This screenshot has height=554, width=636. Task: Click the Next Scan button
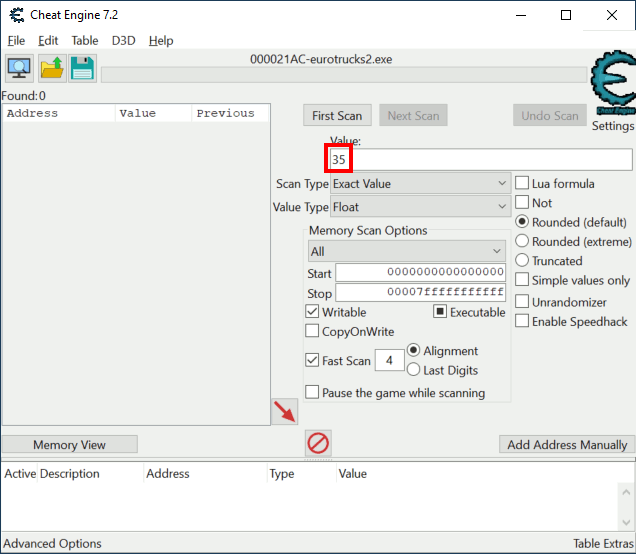(413, 116)
